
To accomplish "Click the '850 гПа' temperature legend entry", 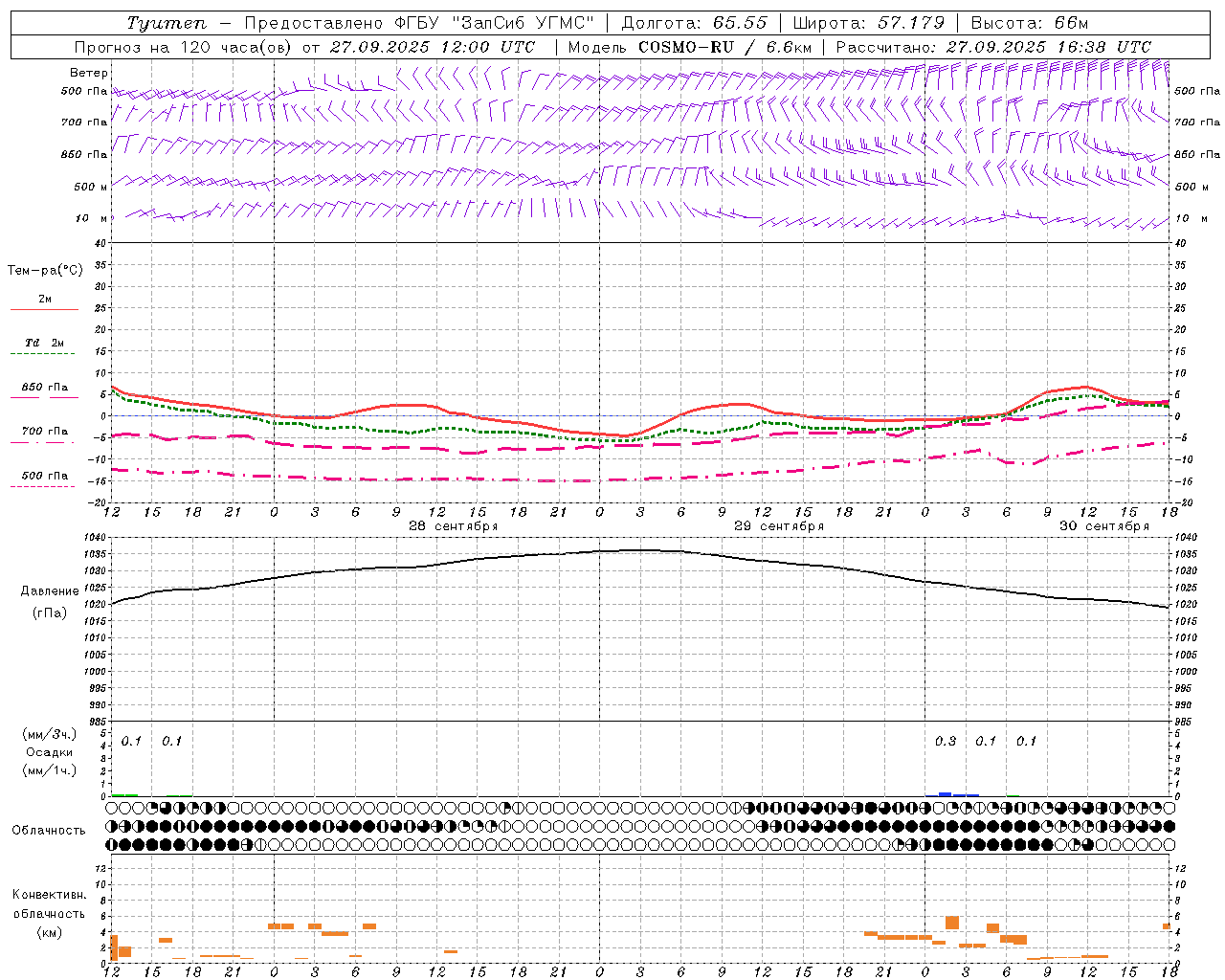I will [44, 388].
